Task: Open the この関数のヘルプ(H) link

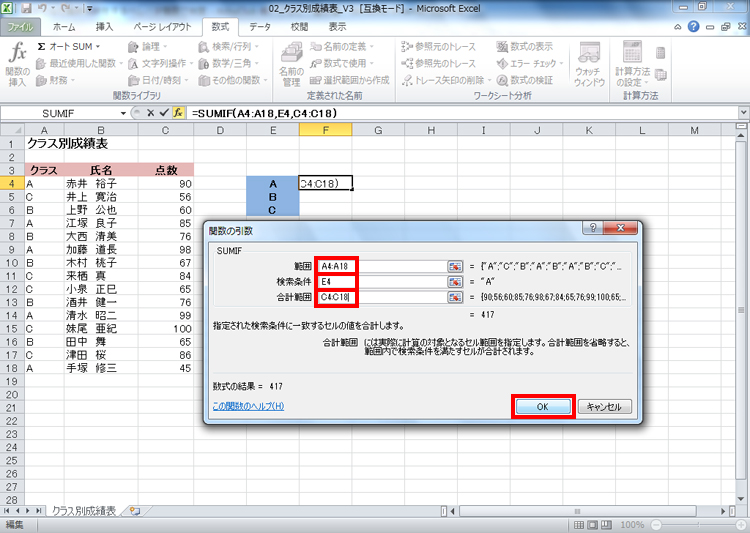Action: 248,406
